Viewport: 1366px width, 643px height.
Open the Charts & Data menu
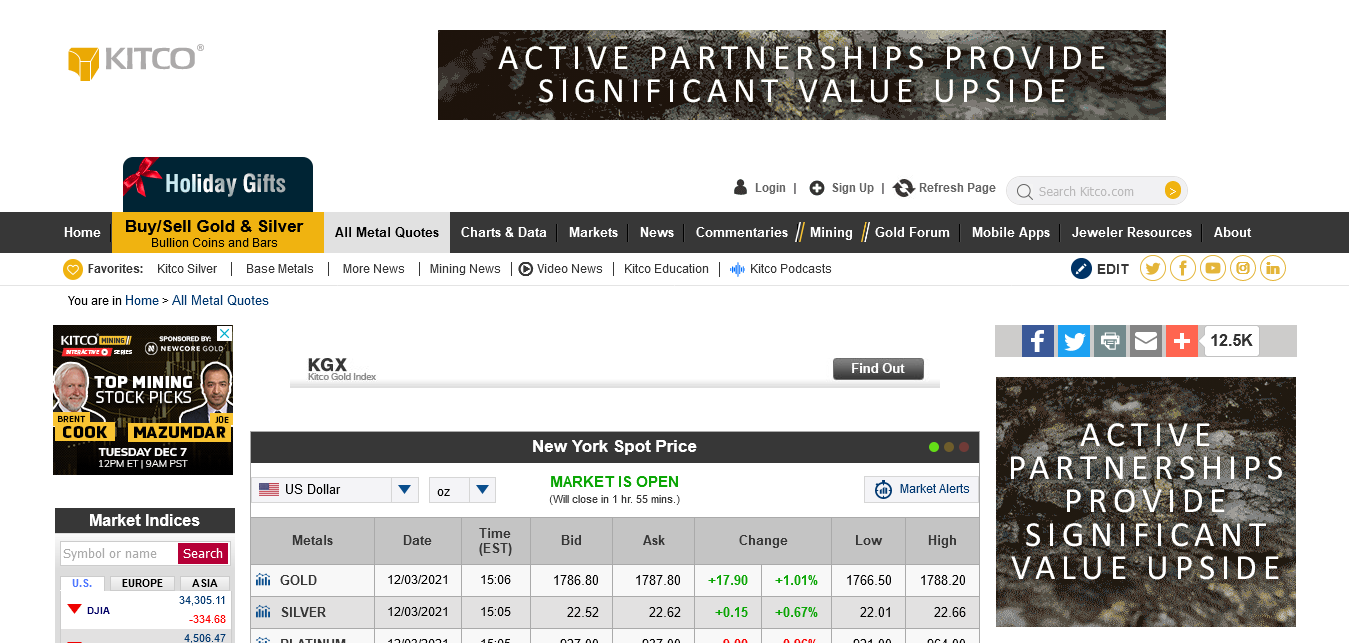503,232
